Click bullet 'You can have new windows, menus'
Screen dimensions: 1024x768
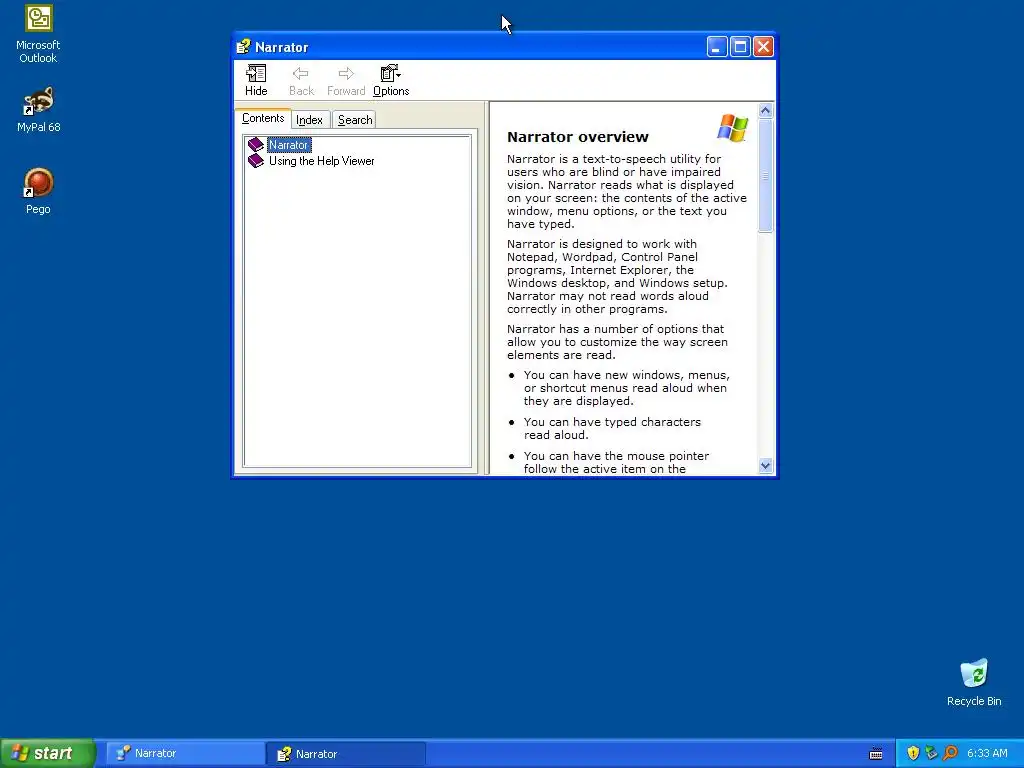tap(626, 388)
